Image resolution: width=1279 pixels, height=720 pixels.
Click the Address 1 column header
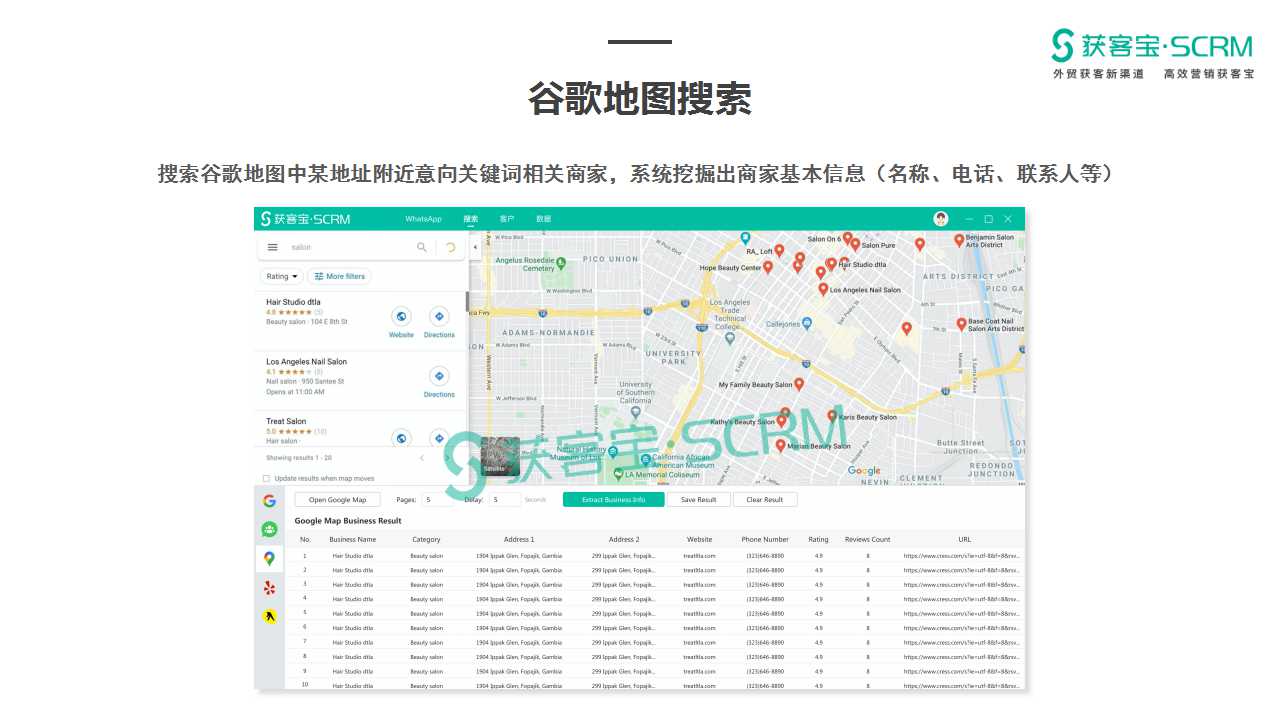[519, 540]
